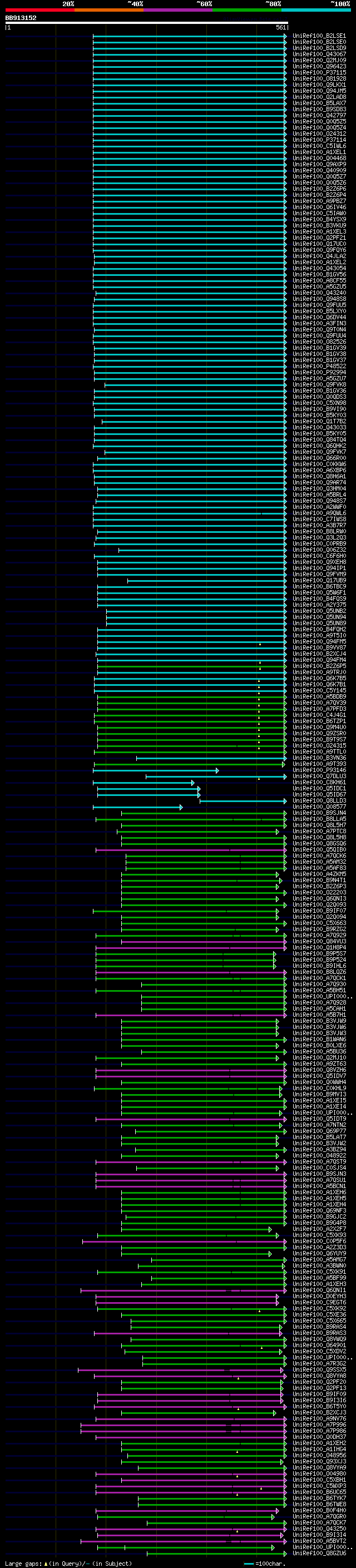Select hit label UniRef100_A7PTC8
Image resolution: width=356 pixels, height=1568 pixels.
click(x=319, y=832)
